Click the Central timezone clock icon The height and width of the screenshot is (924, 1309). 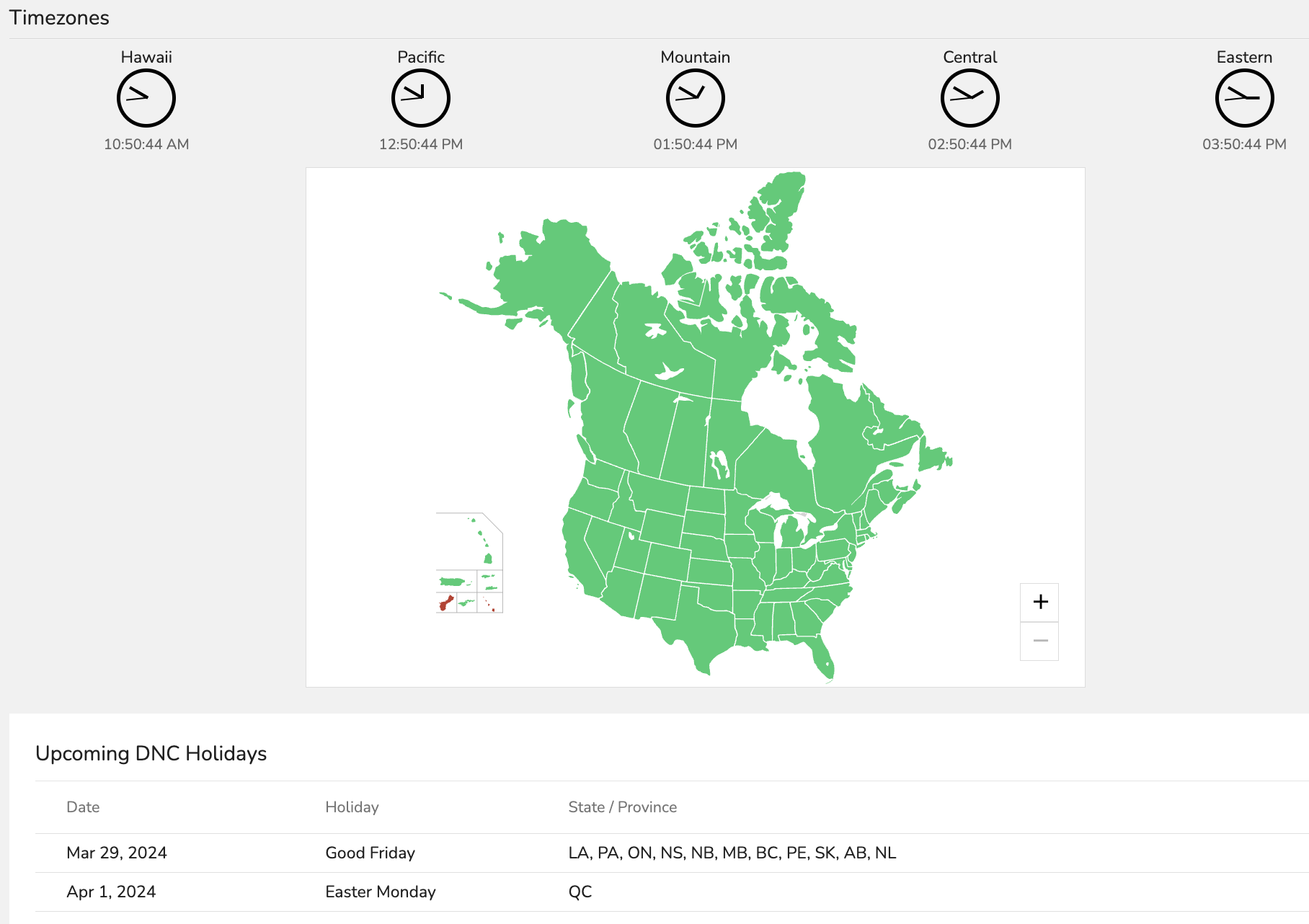[x=970, y=98]
